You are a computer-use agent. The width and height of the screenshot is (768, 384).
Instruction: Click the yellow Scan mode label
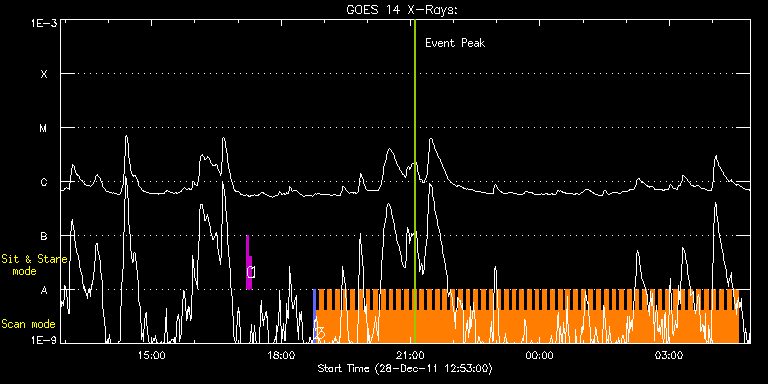(28, 324)
